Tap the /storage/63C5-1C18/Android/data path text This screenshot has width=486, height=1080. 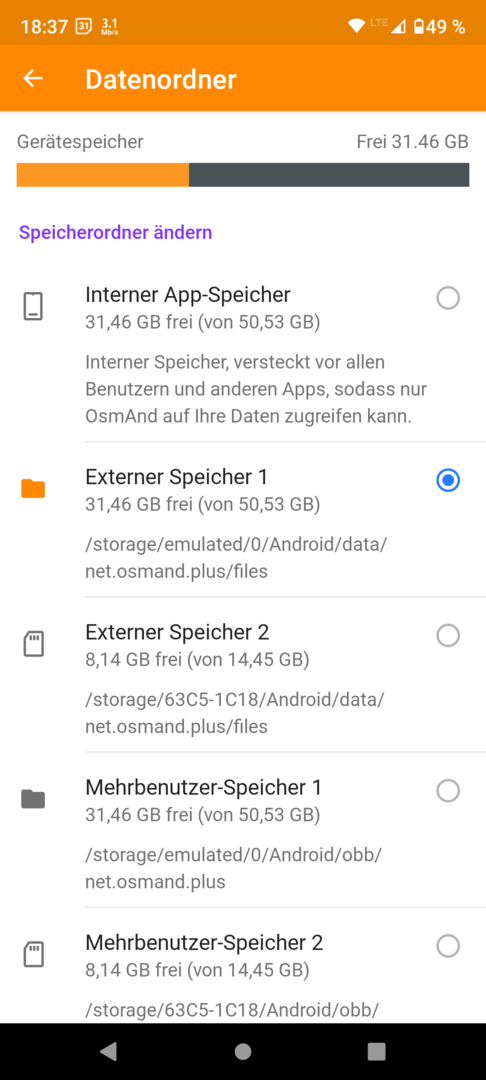pos(235,700)
